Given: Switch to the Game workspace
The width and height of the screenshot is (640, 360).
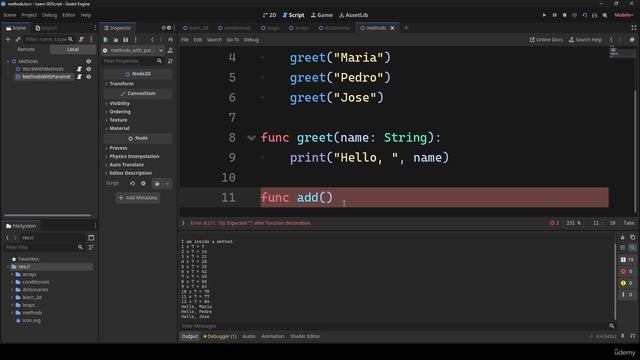Looking at the screenshot, I should [x=322, y=15].
